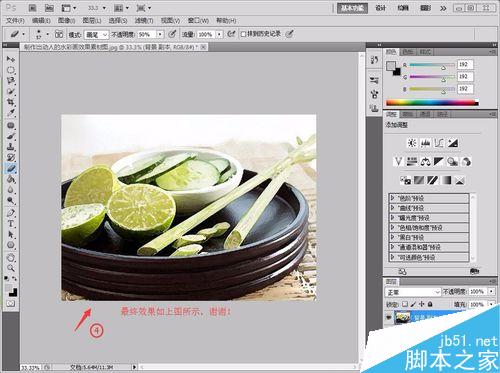Open the eraser mode dropdown
The height and width of the screenshot is (373, 500).
point(96,34)
